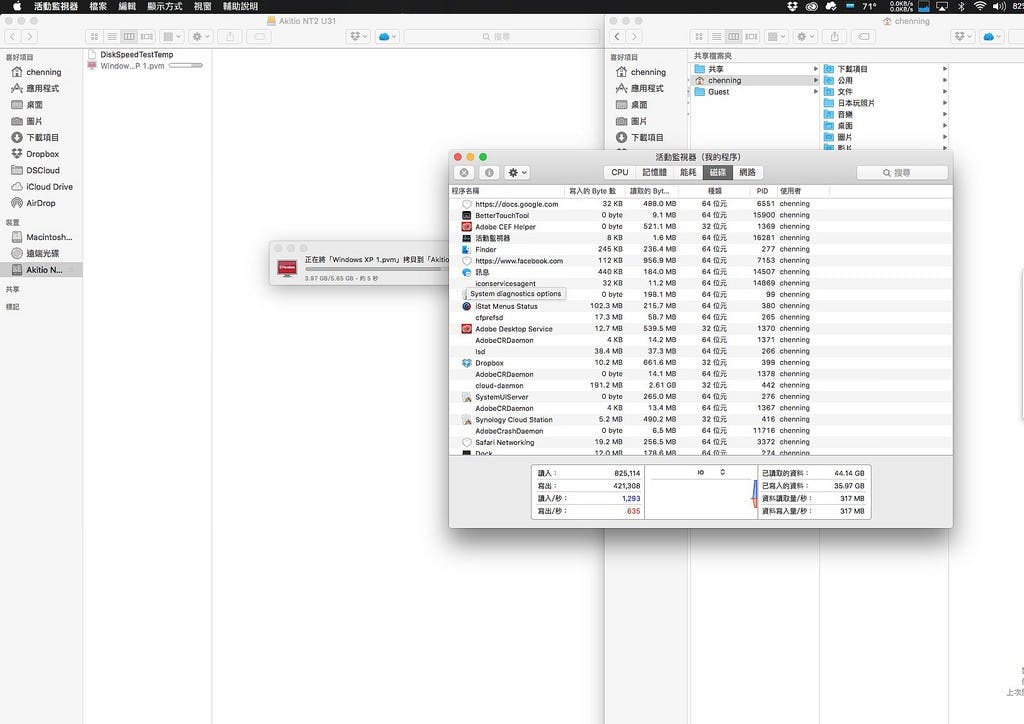
Task: Select the 磁碟 tab
Action: (718, 172)
